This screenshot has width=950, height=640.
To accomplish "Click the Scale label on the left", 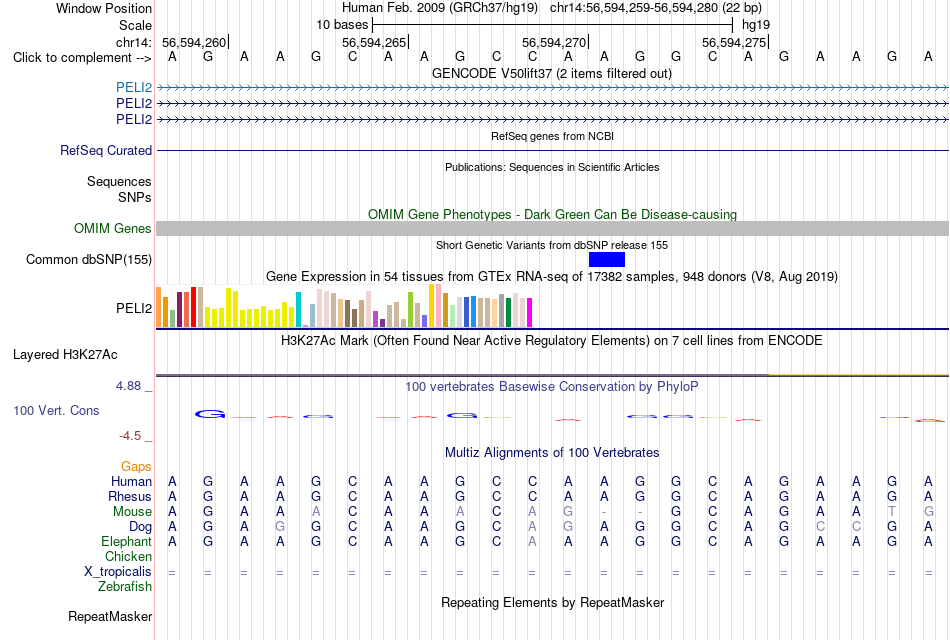I will pyautogui.click(x=135, y=25).
